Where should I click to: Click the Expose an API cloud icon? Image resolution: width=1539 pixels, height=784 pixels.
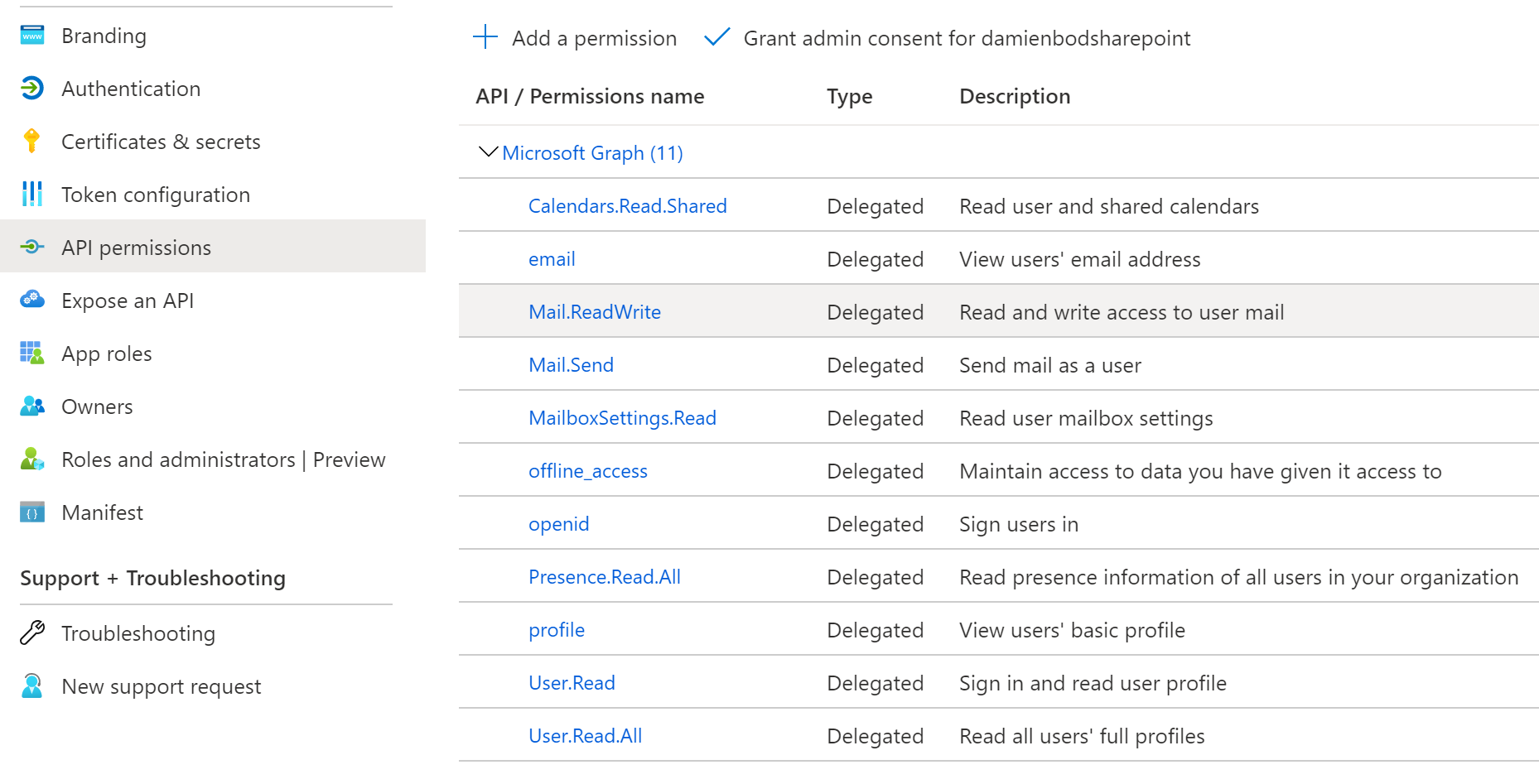click(32, 300)
